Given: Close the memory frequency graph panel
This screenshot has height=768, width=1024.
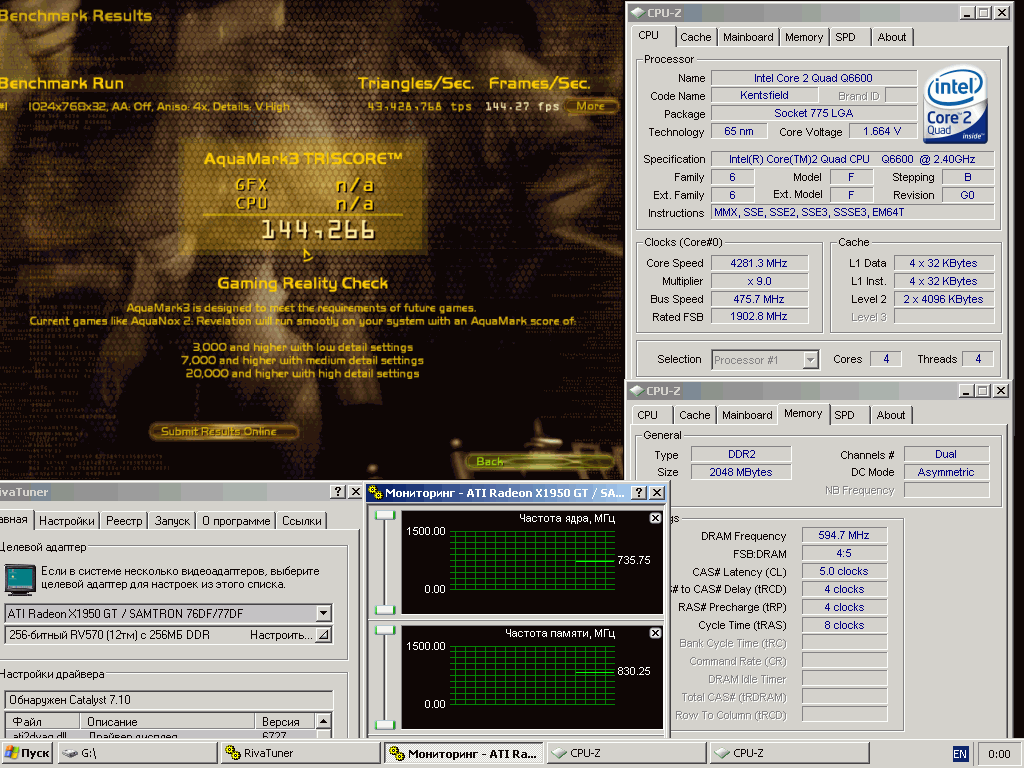Looking at the screenshot, I should [x=655, y=633].
